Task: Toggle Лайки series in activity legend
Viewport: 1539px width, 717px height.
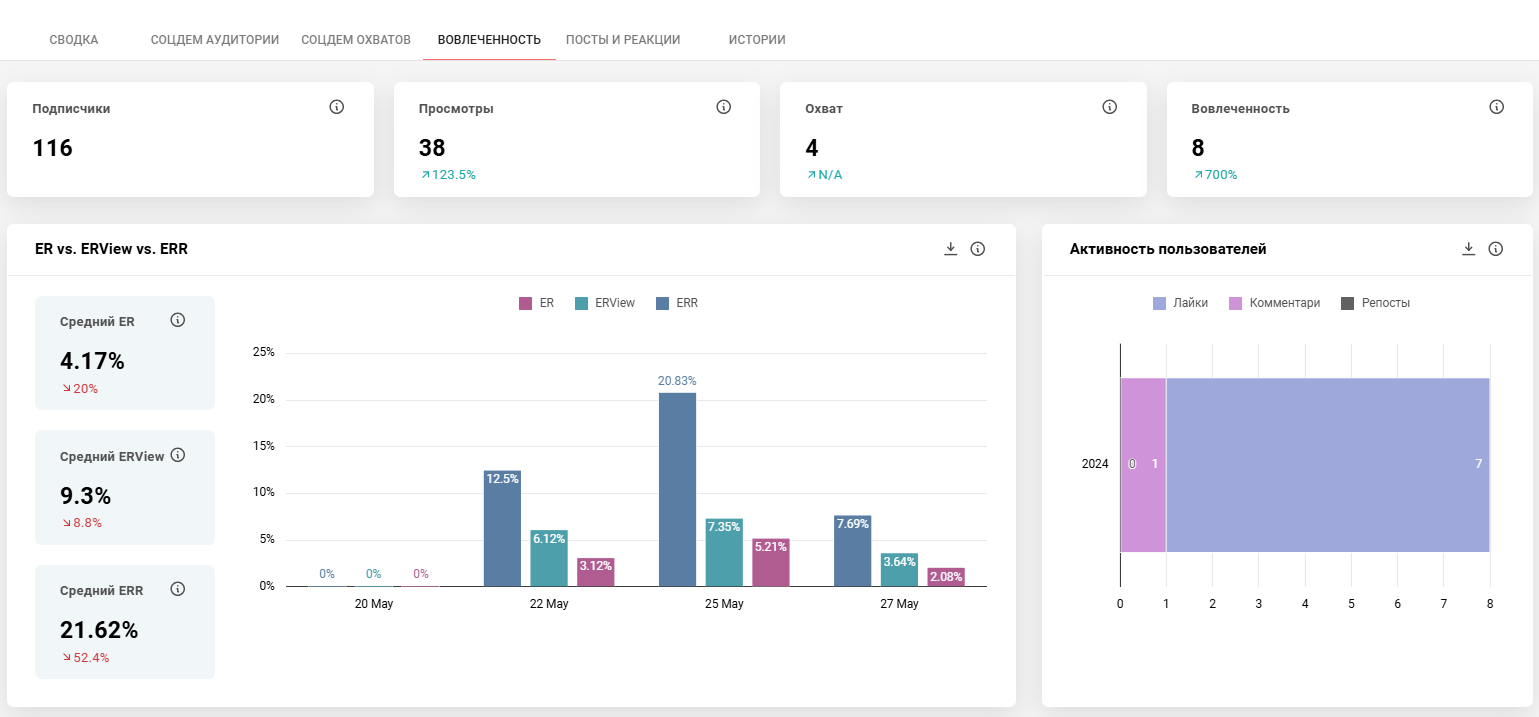Action: [1180, 303]
